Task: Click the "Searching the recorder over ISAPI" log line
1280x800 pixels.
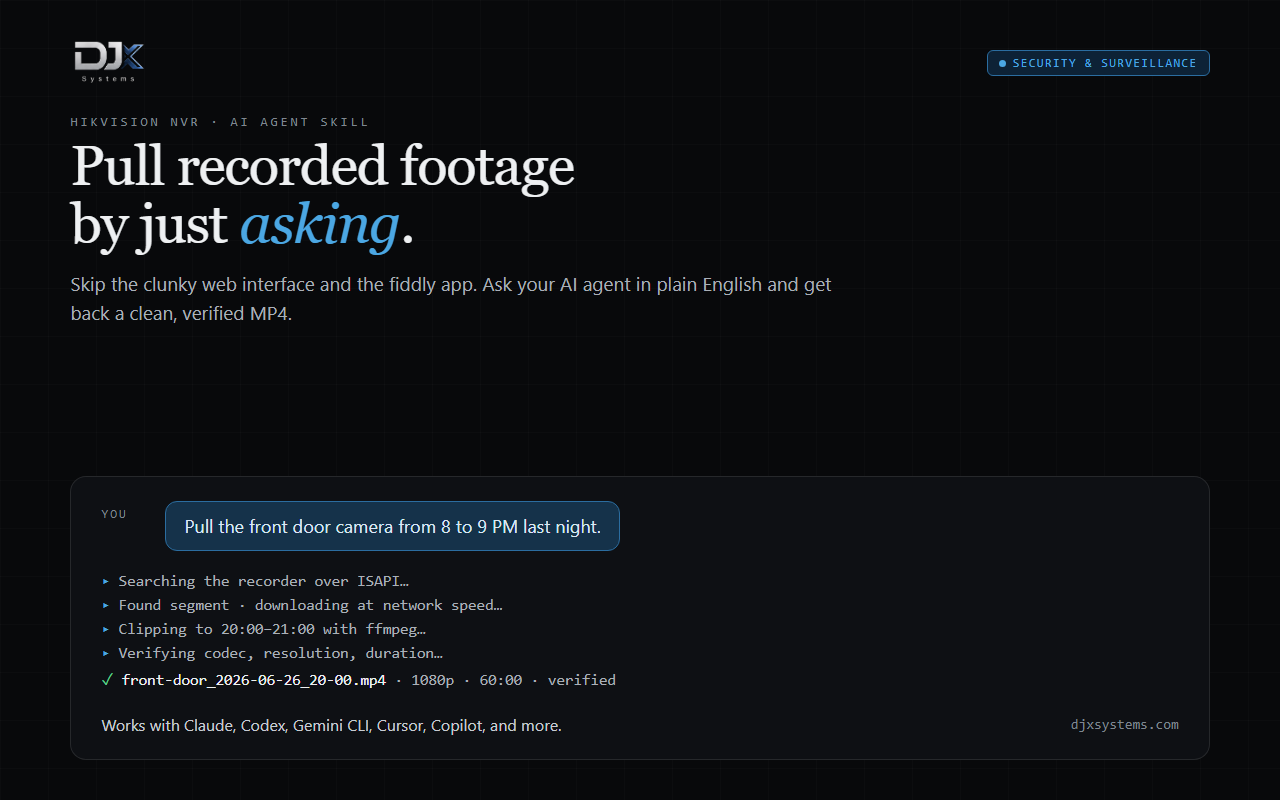Action: pos(263,581)
